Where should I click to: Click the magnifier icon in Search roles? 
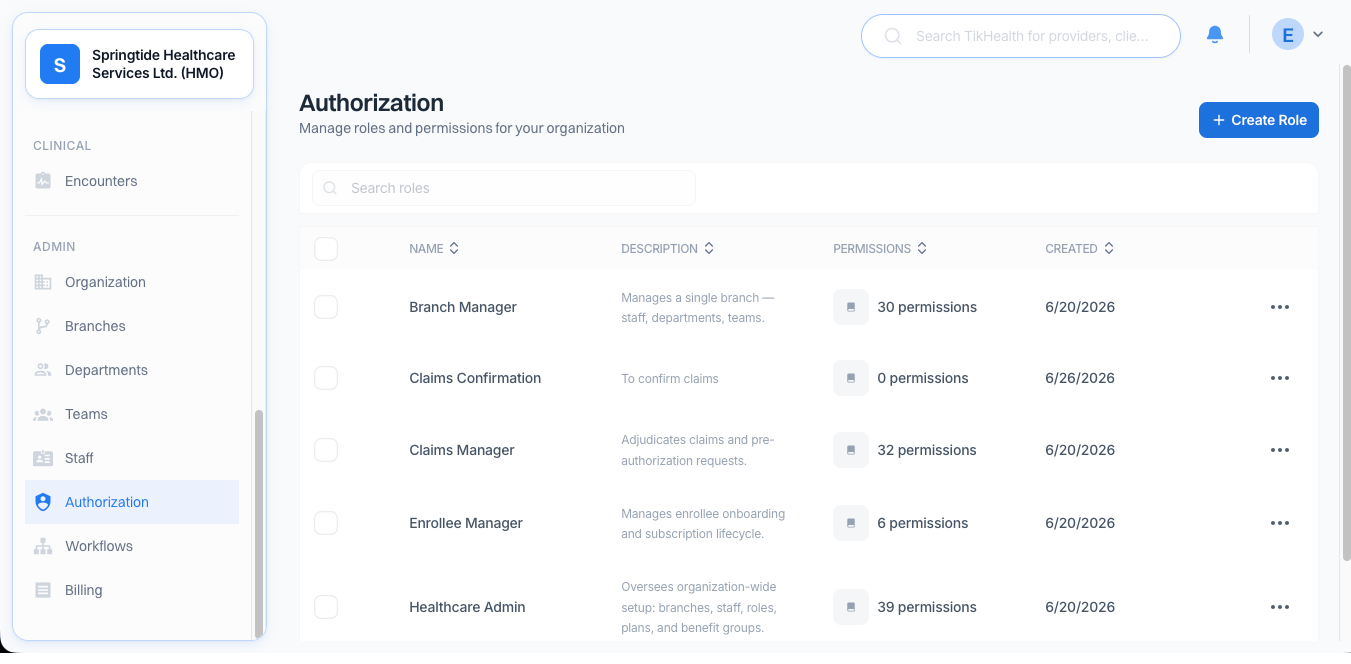tap(330, 188)
